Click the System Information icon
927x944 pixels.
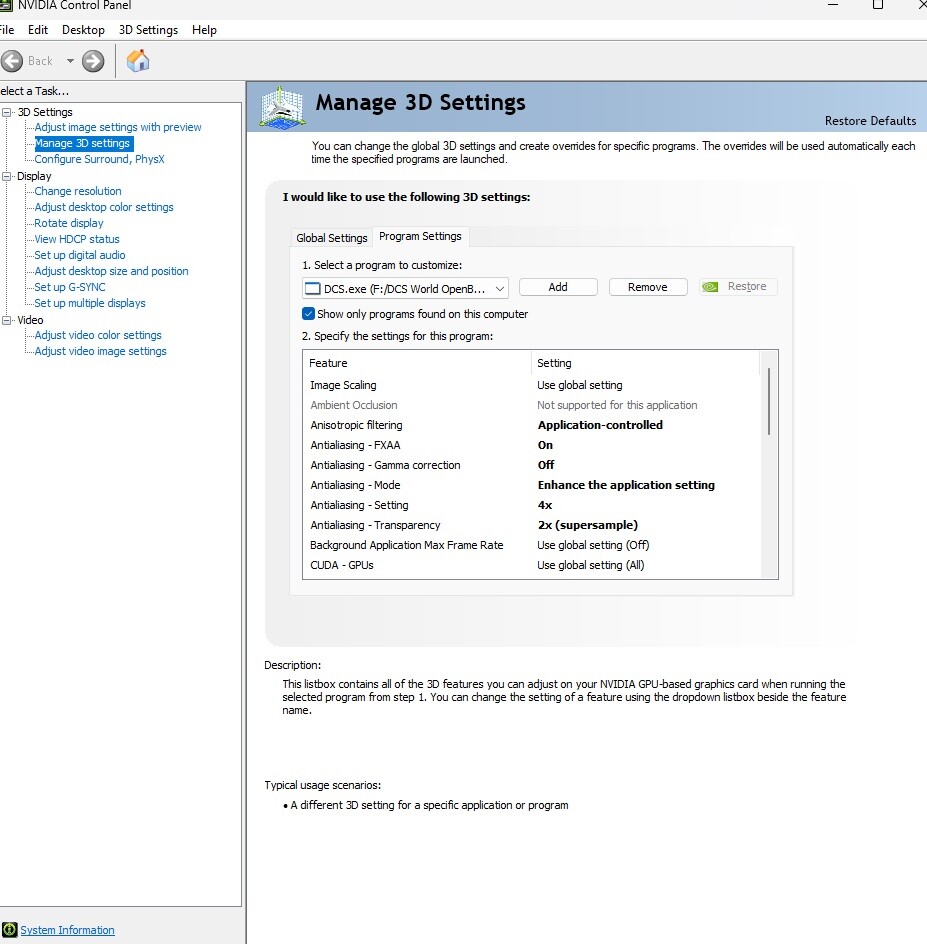click(x=9, y=930)
